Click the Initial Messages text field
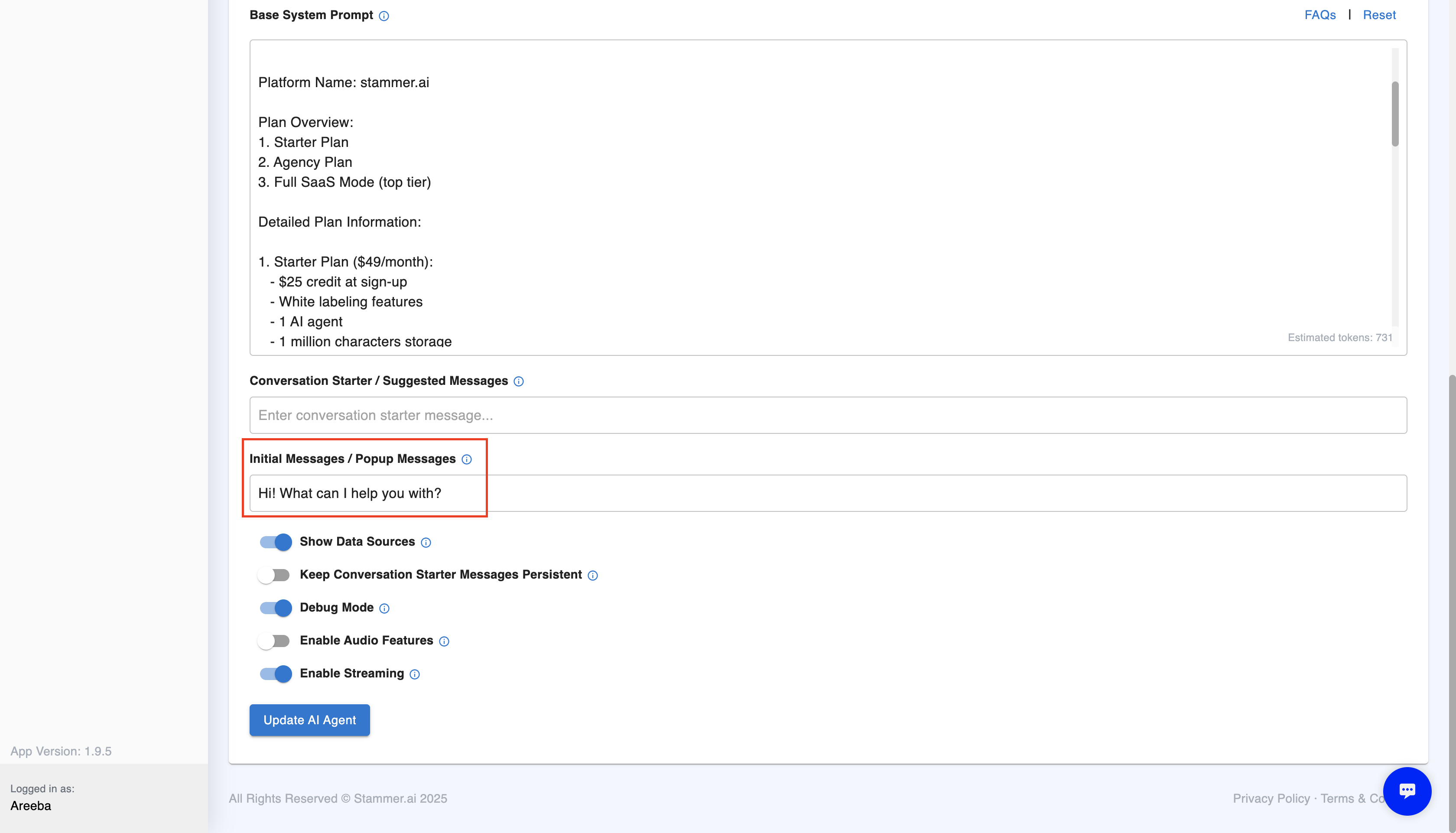 (x=828, y=493)
